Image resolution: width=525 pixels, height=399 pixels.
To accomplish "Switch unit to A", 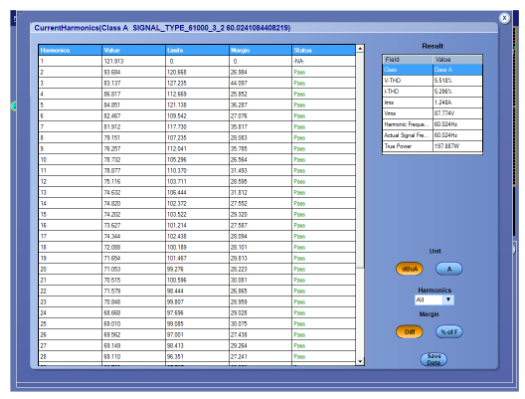I will tap(449, 269).
